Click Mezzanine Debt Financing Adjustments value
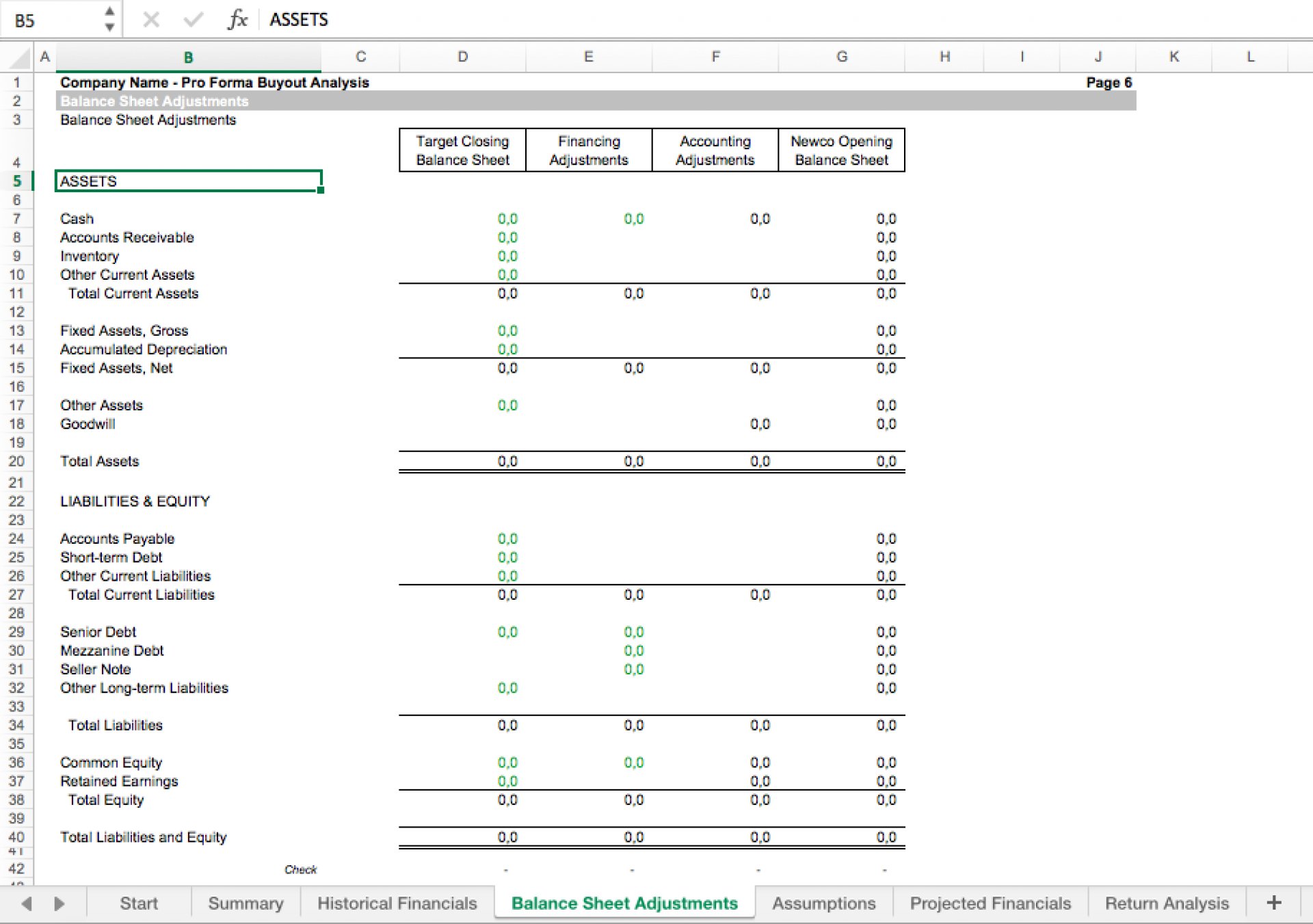Image resolution: width=1313 pixels, height=924 pixels. [634, 650]
